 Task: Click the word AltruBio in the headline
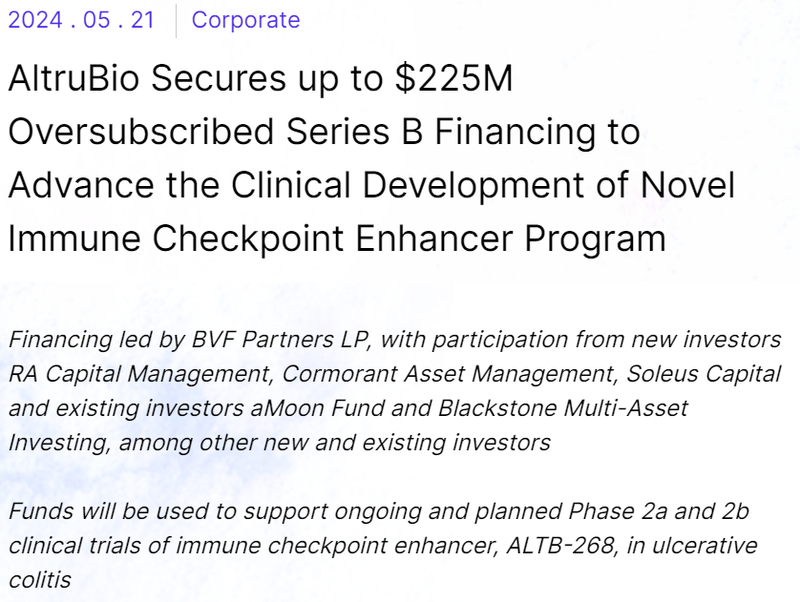pyautogui.click(x=75, y=79)
